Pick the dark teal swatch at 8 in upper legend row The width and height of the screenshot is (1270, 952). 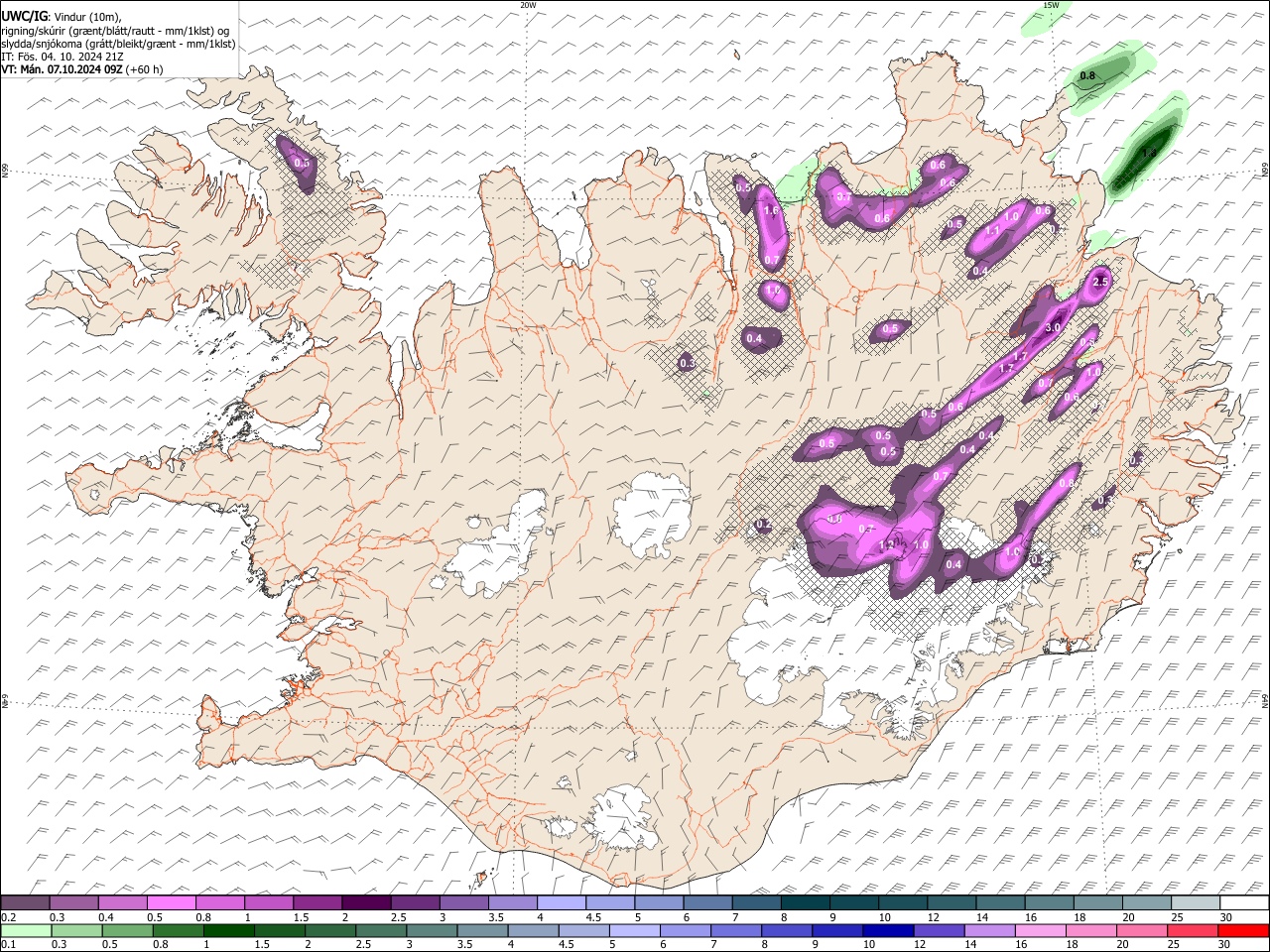coord(805,903)
